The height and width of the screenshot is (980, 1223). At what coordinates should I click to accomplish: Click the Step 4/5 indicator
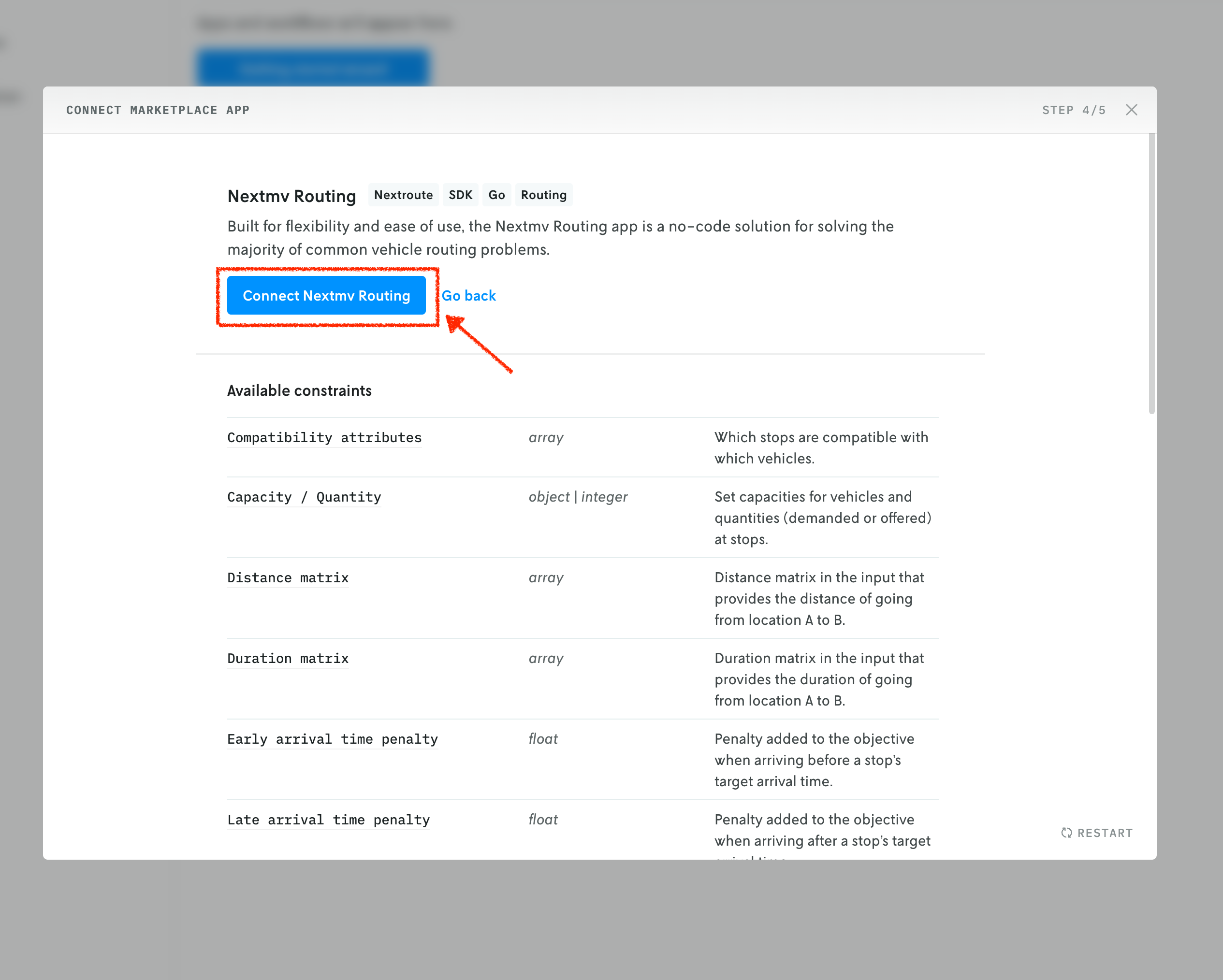[1073, 110]
